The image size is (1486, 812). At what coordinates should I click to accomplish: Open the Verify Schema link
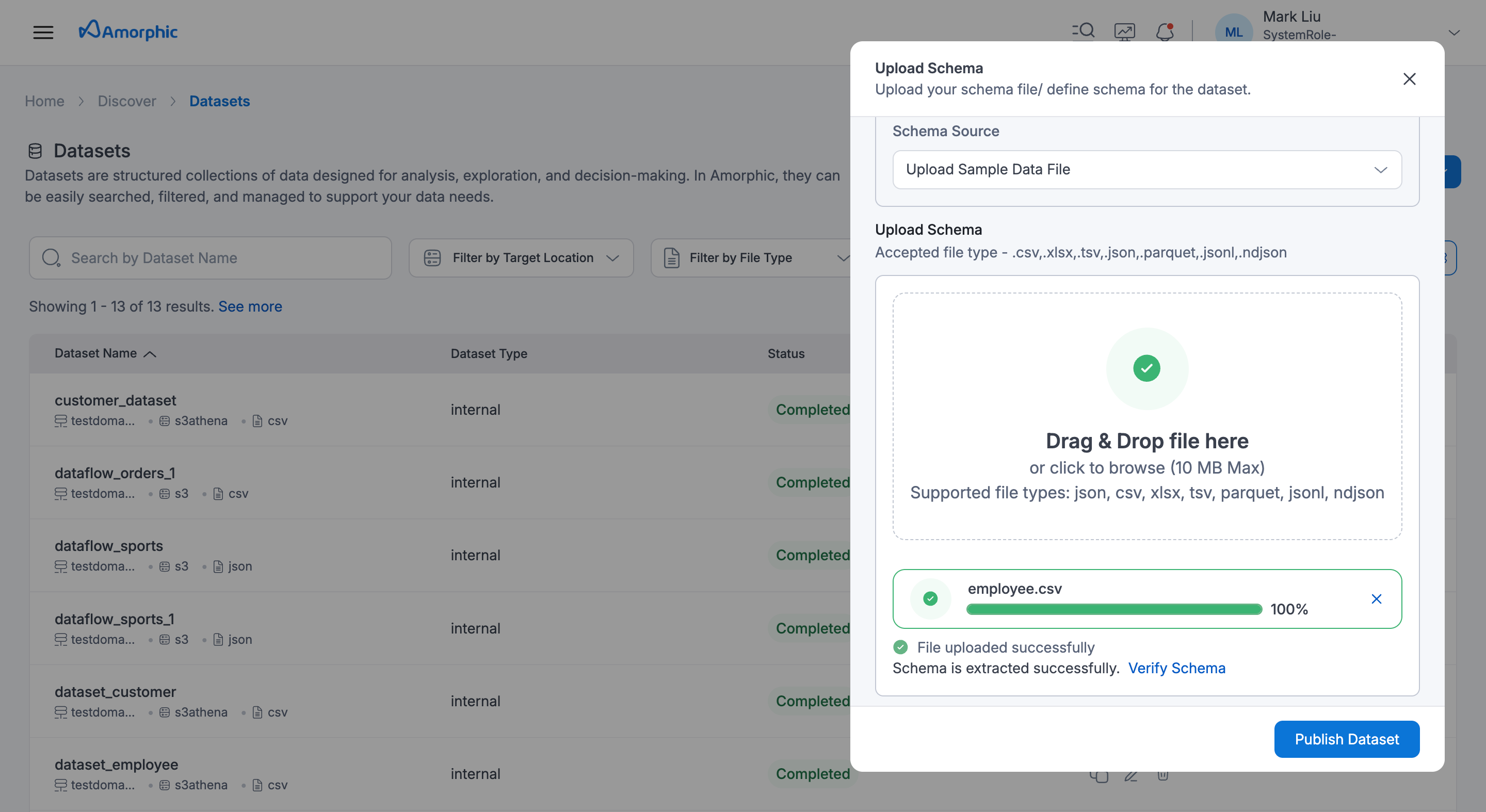[1176, 668]
